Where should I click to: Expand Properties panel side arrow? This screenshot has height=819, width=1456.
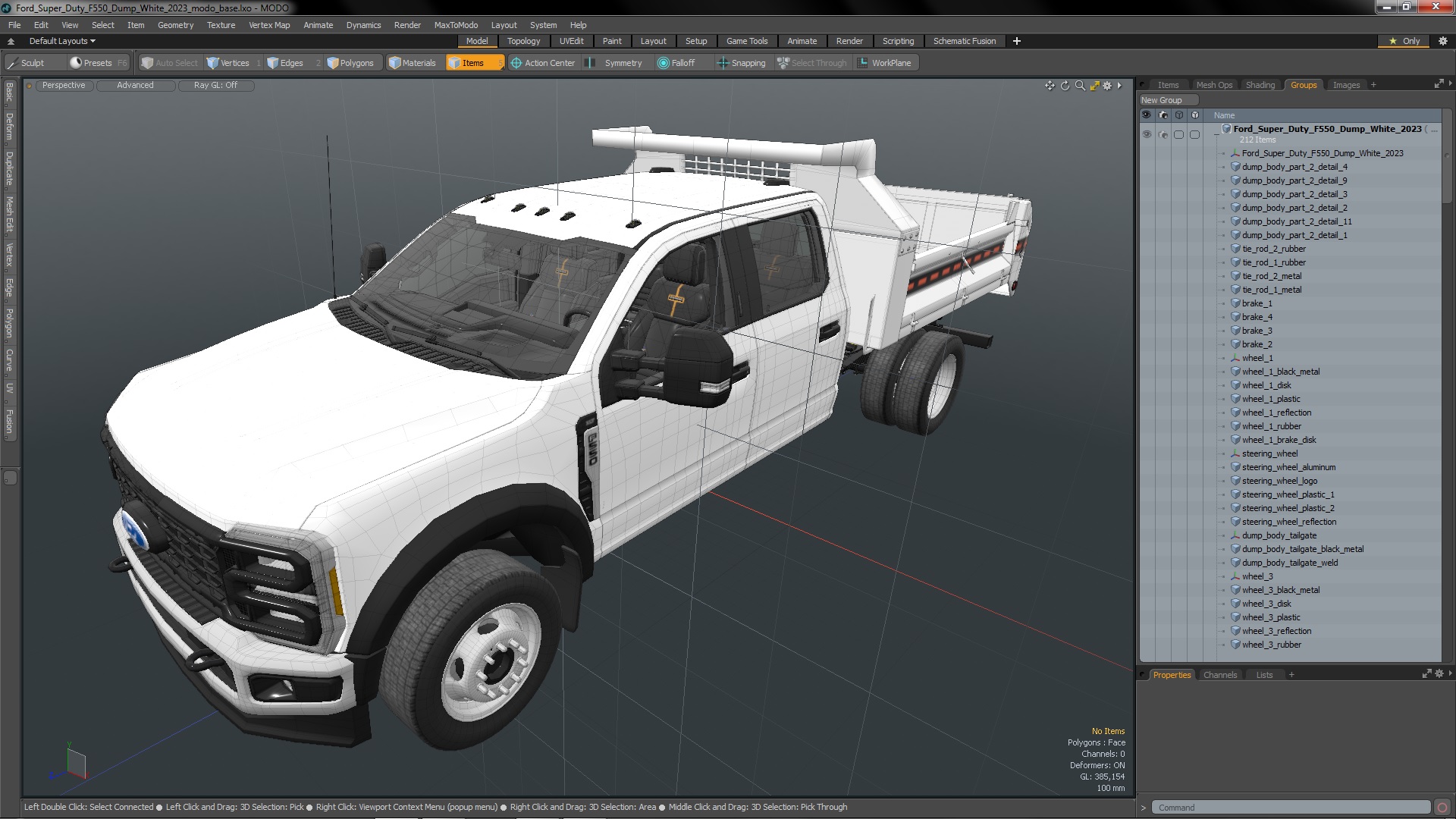tap(1450, 673)
